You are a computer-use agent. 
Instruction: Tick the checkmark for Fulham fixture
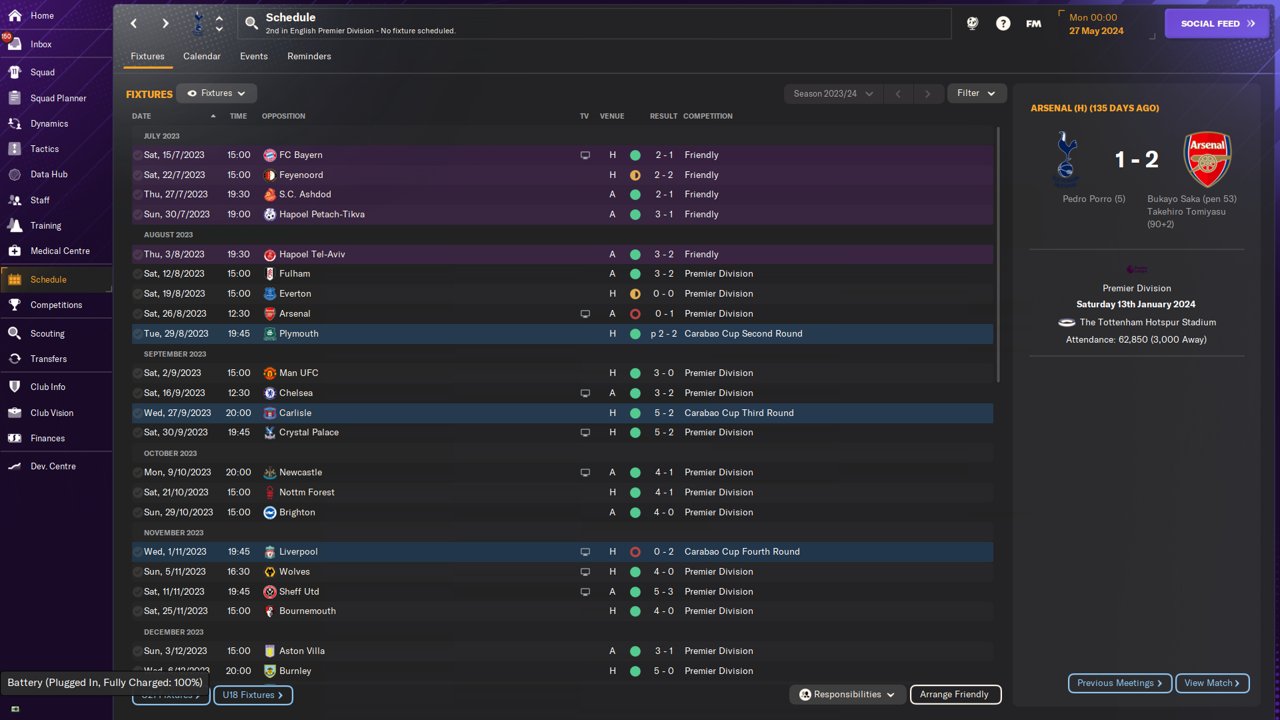coord(138,274)
